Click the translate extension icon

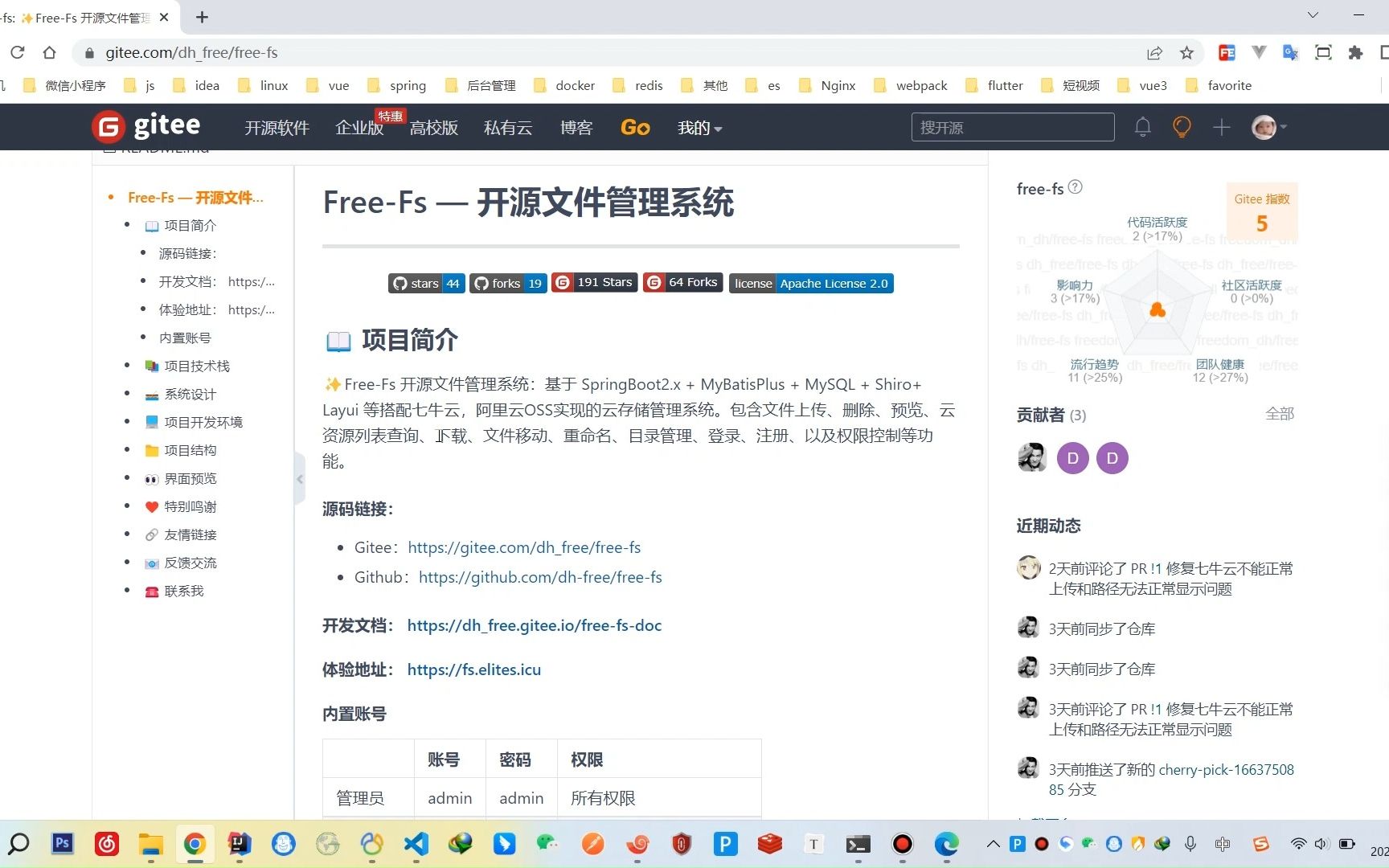coord(1291,53)
